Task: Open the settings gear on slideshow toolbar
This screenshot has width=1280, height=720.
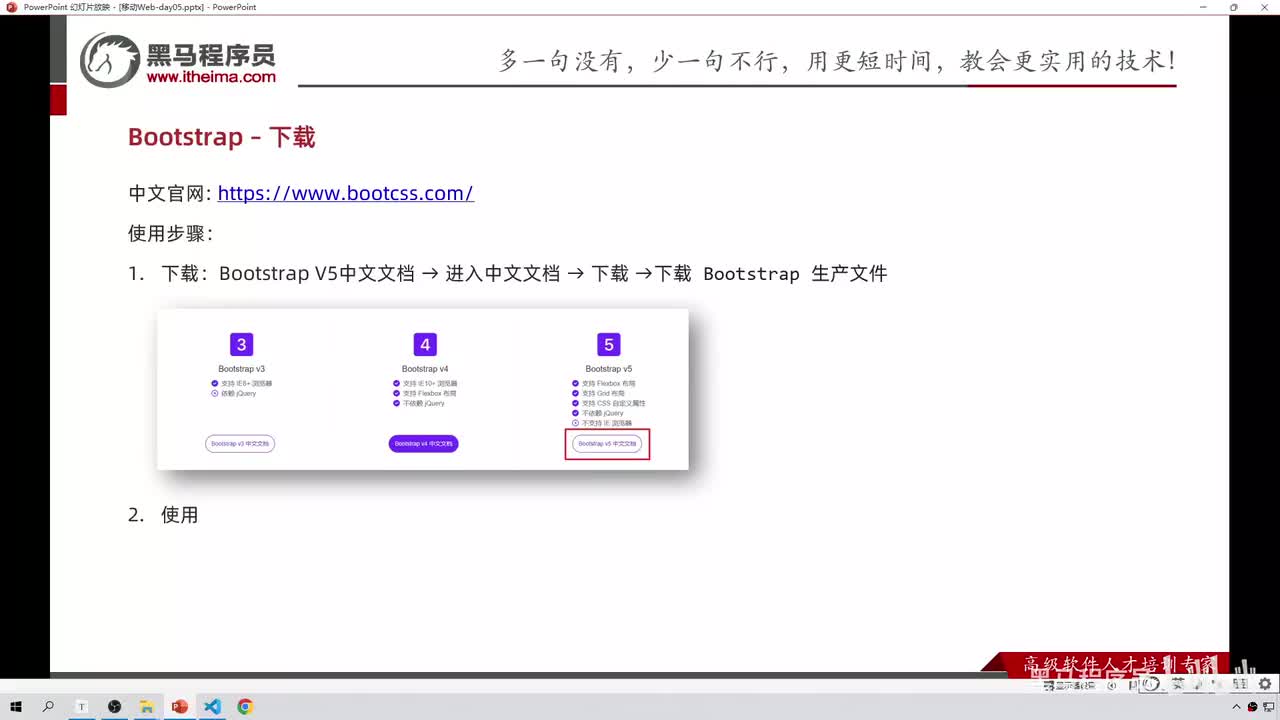Action: click(1264, 684)
